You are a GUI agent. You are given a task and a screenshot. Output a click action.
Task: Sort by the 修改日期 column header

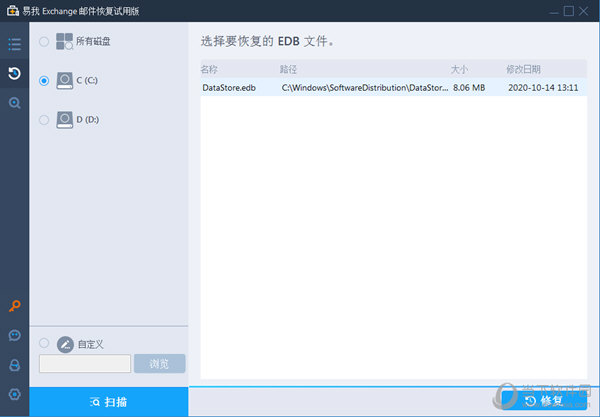click(x=523, y=69)
